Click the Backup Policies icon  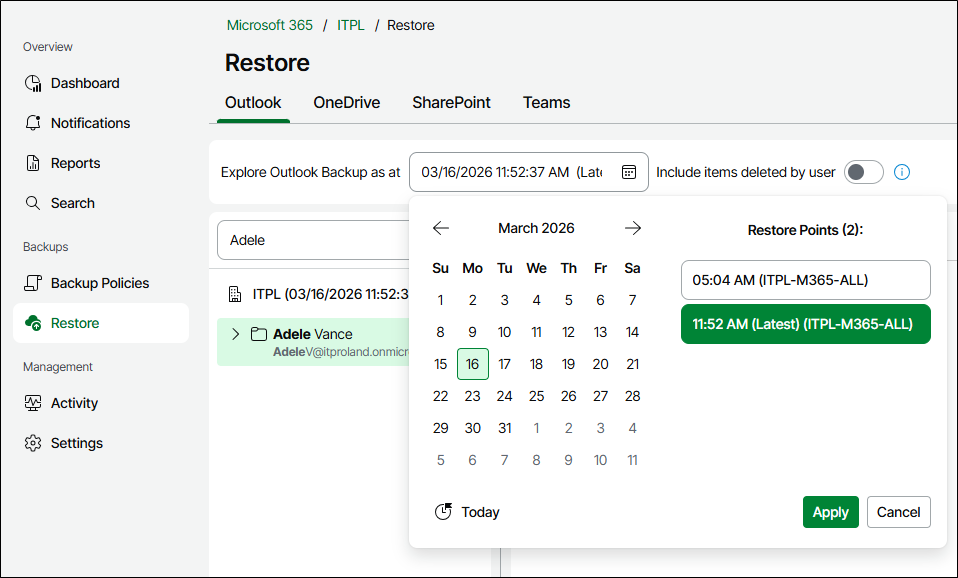coord(33,283)
